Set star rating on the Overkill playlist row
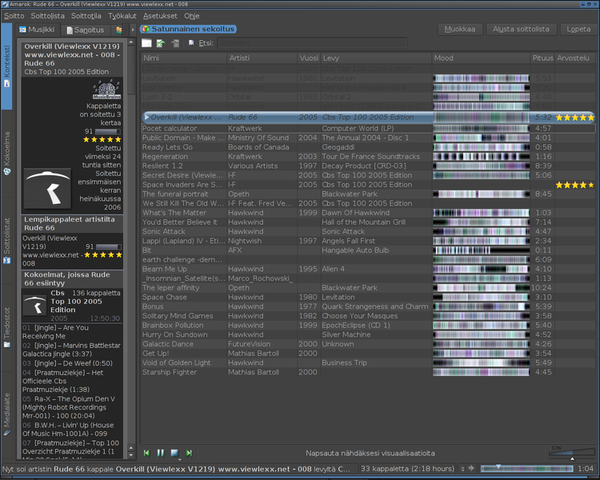 pyautogui.click(x=575, y=118)
